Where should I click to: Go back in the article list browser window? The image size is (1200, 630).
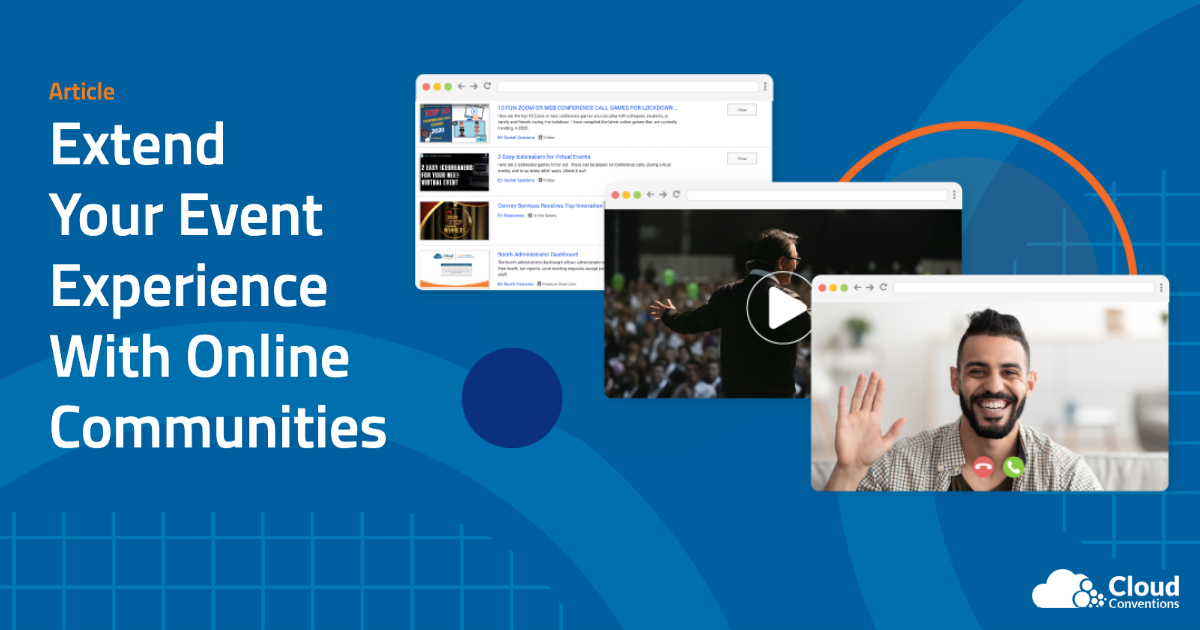point(461,87)
